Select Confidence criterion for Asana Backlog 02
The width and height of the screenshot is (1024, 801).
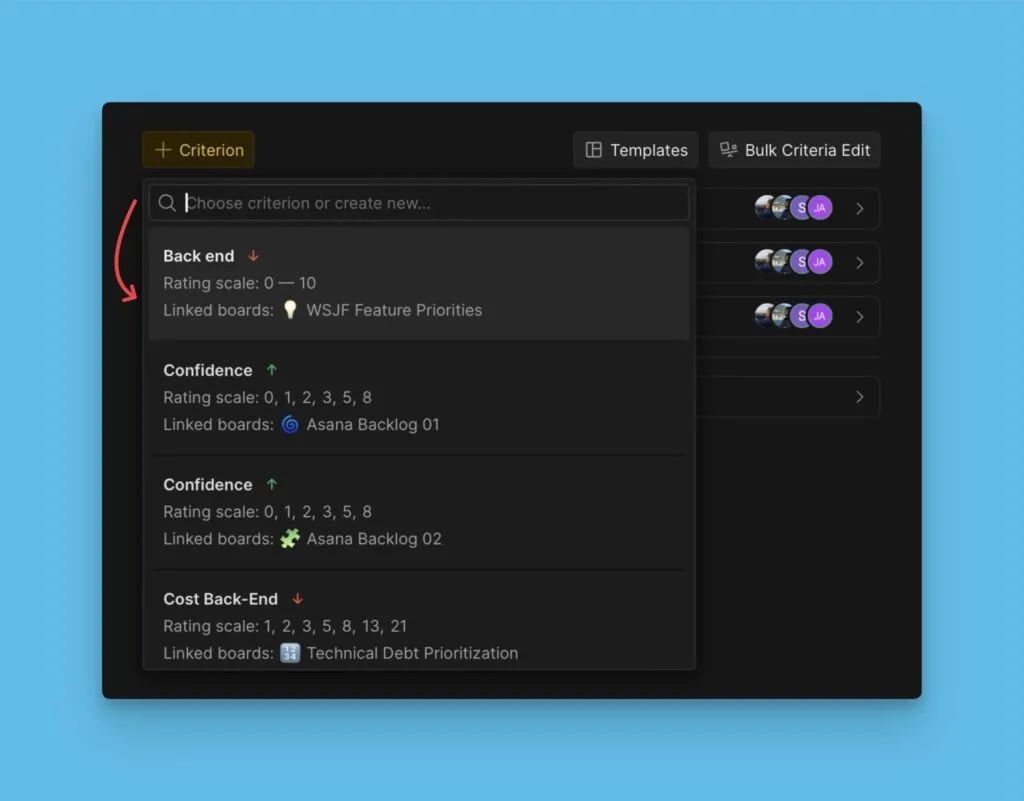[418, 511]
